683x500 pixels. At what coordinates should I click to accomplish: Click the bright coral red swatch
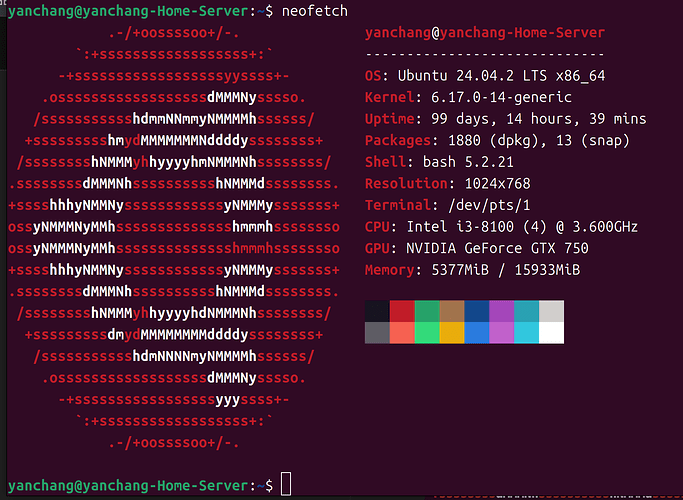point(402,333)
